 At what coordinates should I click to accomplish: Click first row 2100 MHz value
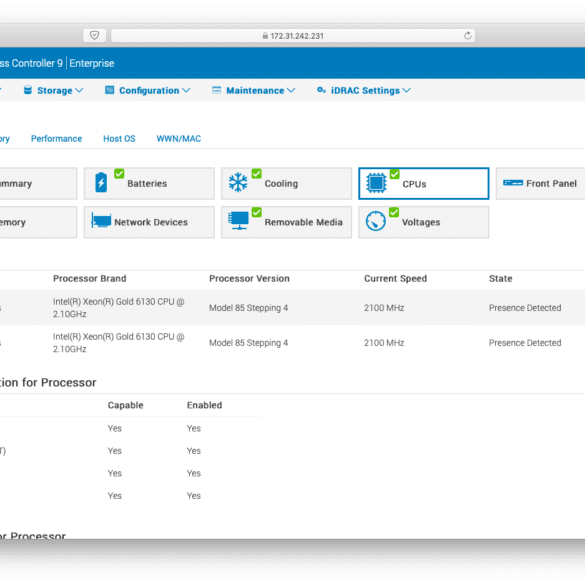click(384, 308)
